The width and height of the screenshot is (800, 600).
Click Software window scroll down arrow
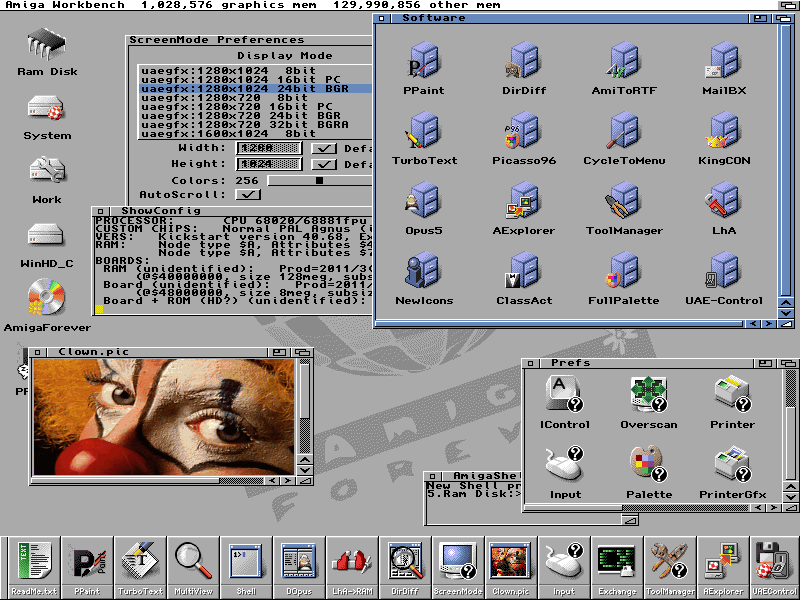(786, 313)
